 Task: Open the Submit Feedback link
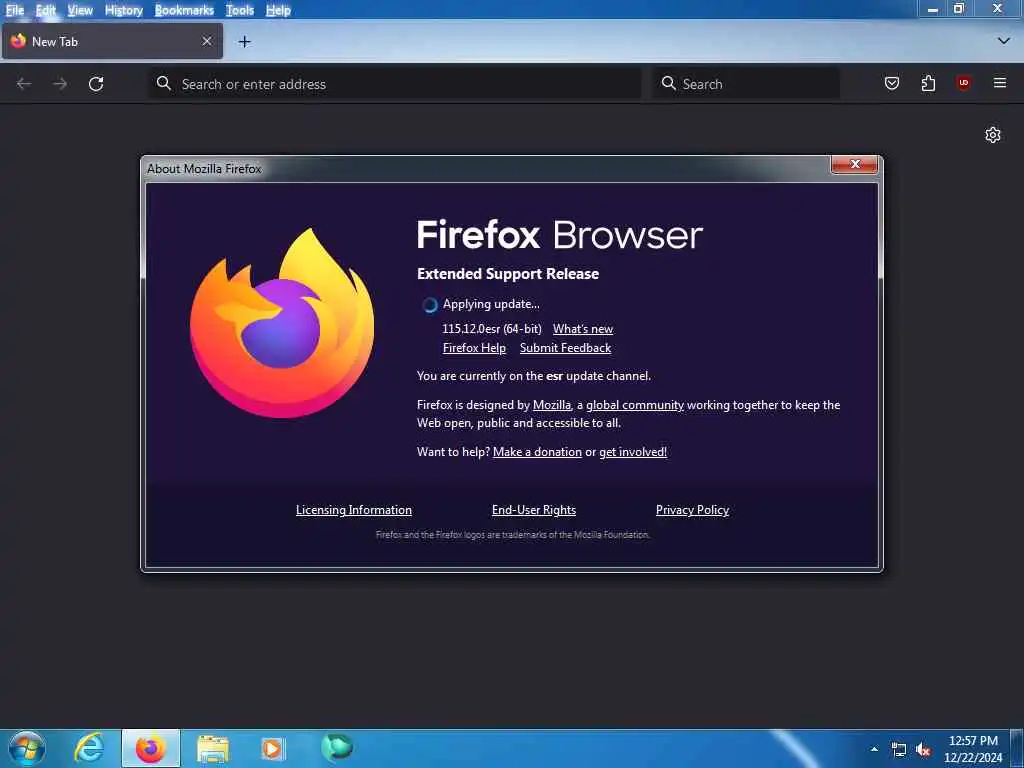click(566, 348)
